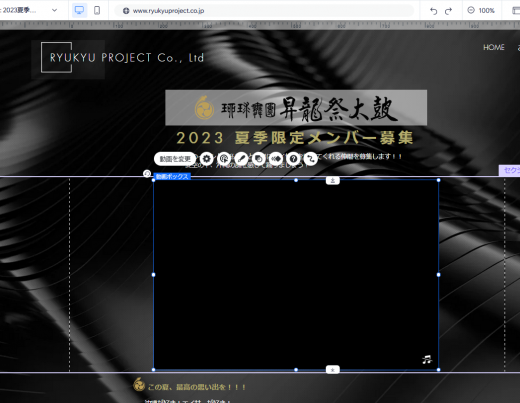Select the この夏、最高の思い出を text
This screenshot has width=520, height=403.
197,387
